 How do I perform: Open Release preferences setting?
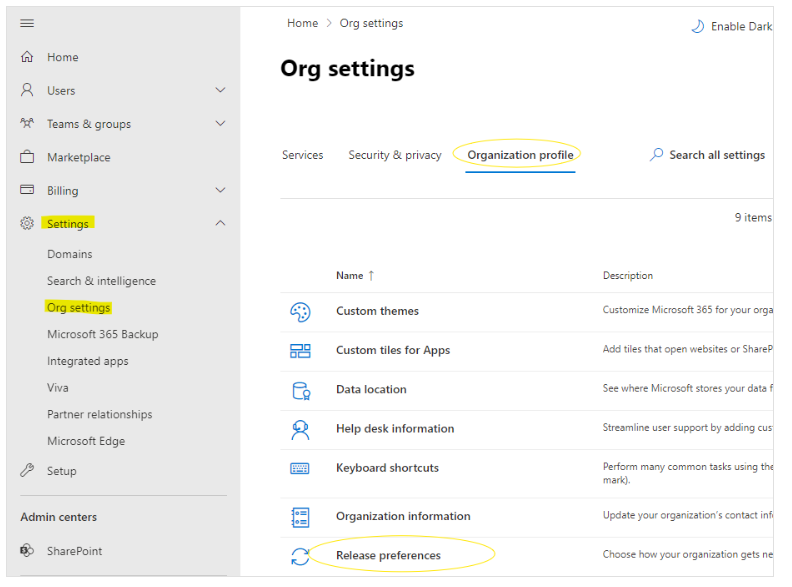[x=388, y=555]
